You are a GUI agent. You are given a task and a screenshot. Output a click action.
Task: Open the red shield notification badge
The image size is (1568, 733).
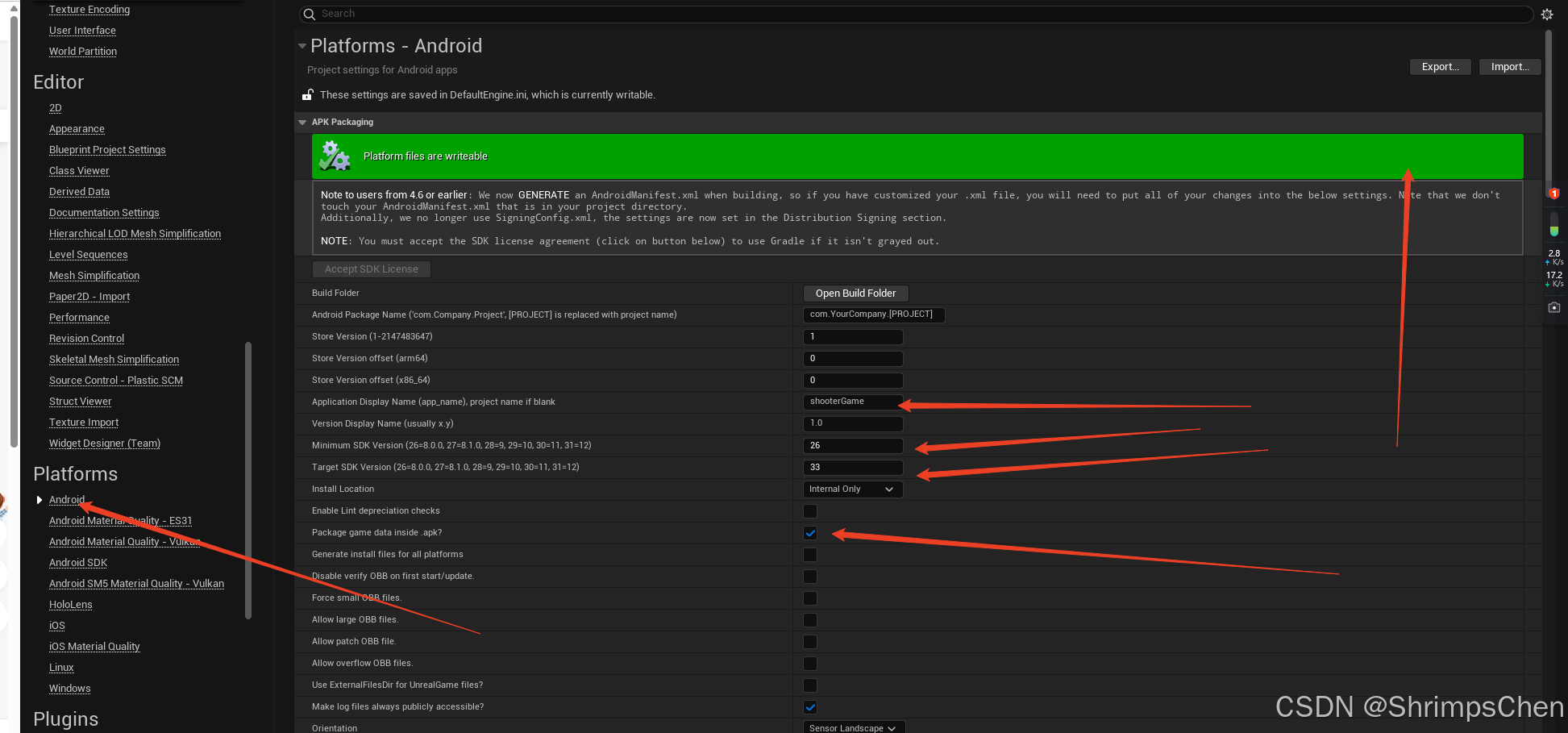coord(1554,194)
